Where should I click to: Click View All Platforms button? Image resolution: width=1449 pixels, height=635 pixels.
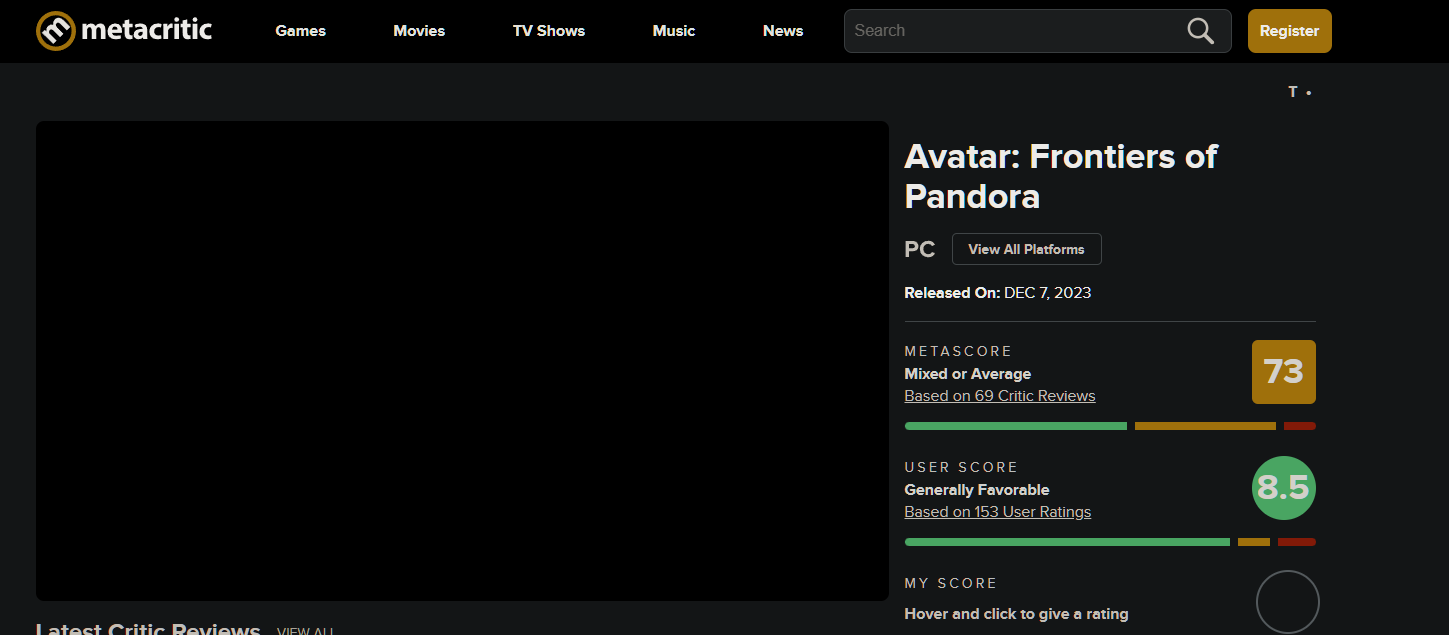[x=1027, y=249]
